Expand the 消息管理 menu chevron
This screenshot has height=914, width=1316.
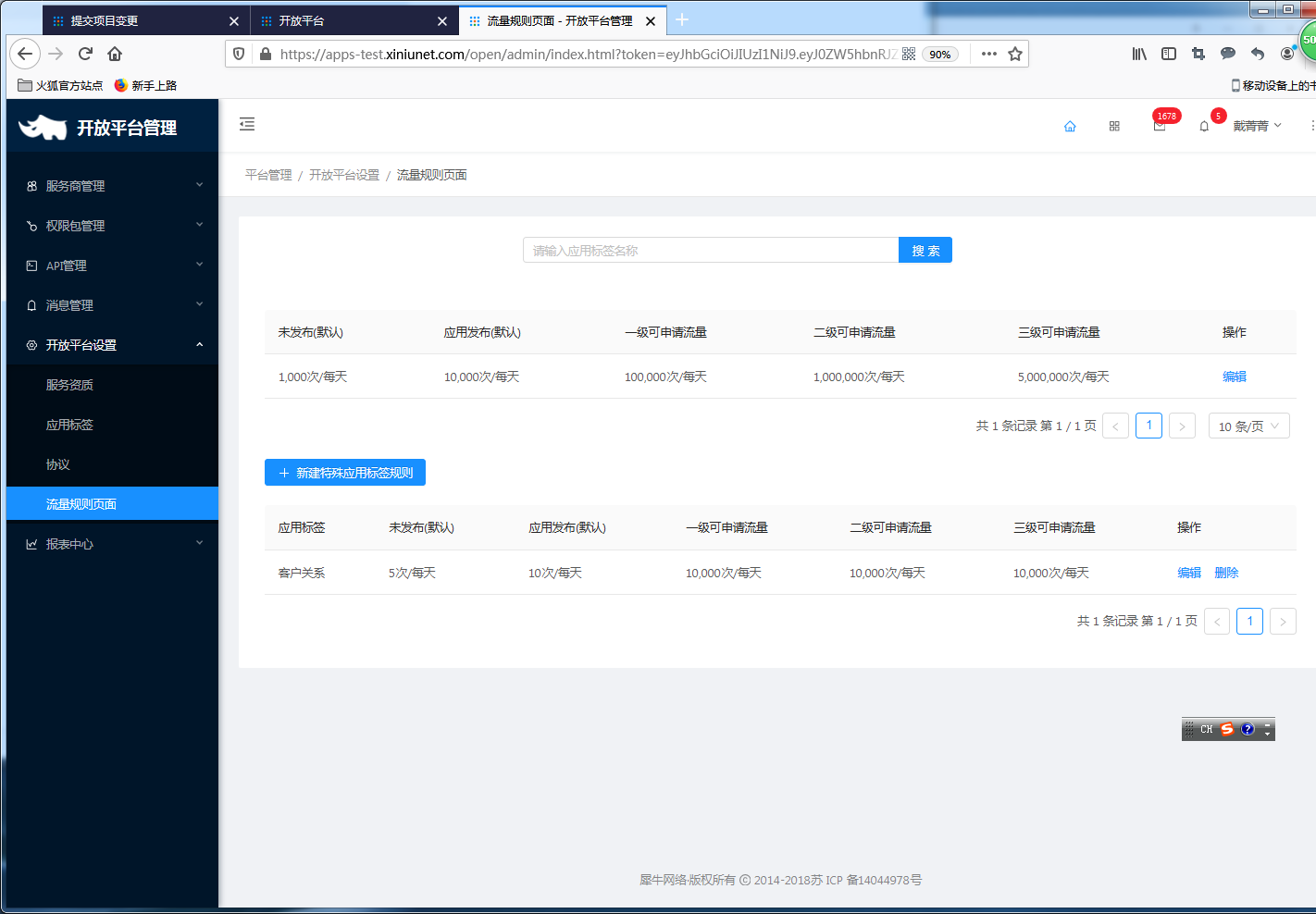199,304
